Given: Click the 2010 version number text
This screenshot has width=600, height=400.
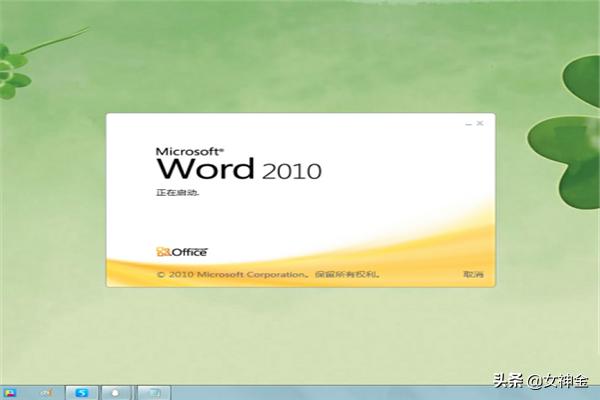Looking at the screenshot, I should click(291, 171).
